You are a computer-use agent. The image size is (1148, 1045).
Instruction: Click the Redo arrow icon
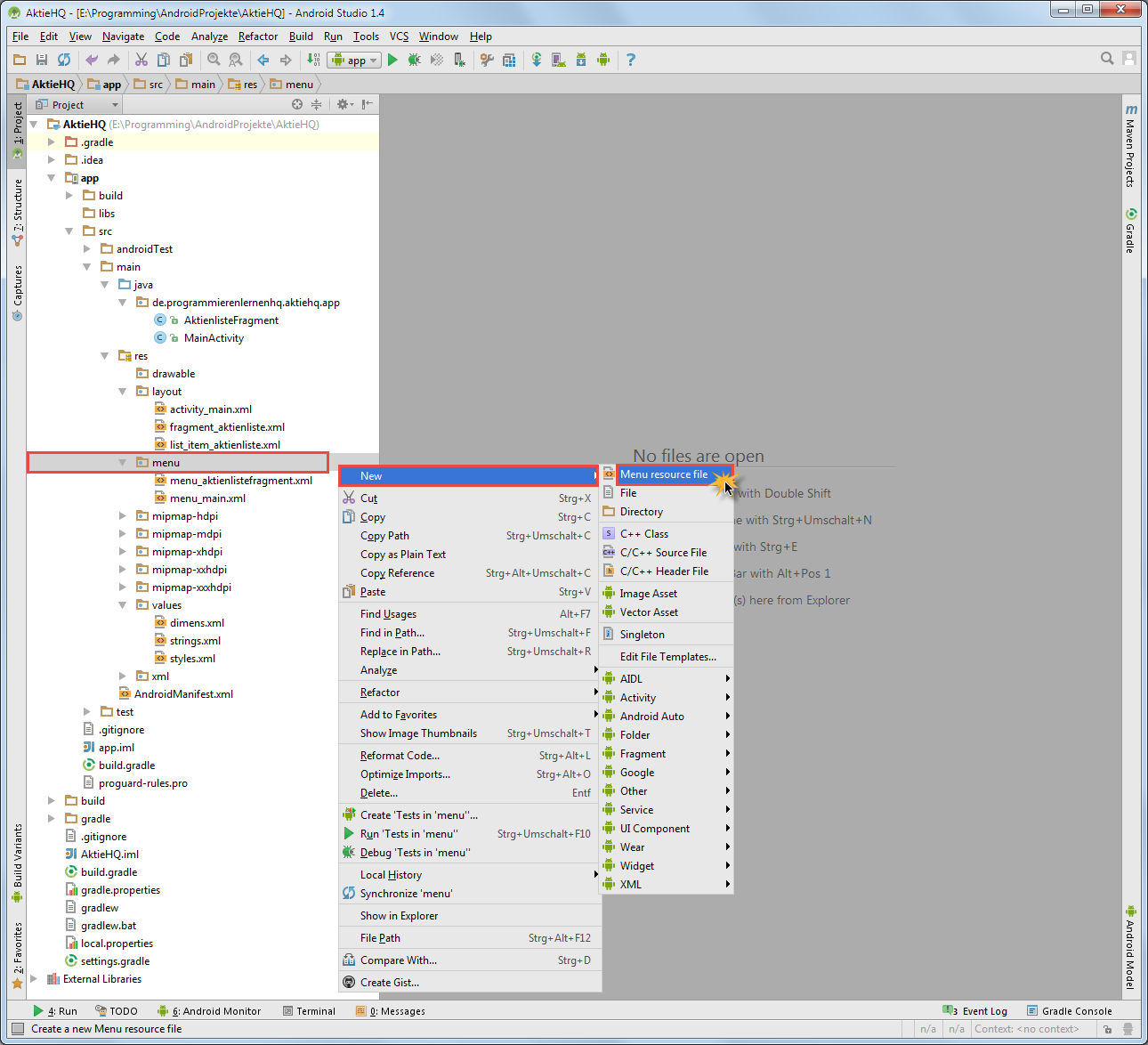pyautogui.click(x=113, y=60)
